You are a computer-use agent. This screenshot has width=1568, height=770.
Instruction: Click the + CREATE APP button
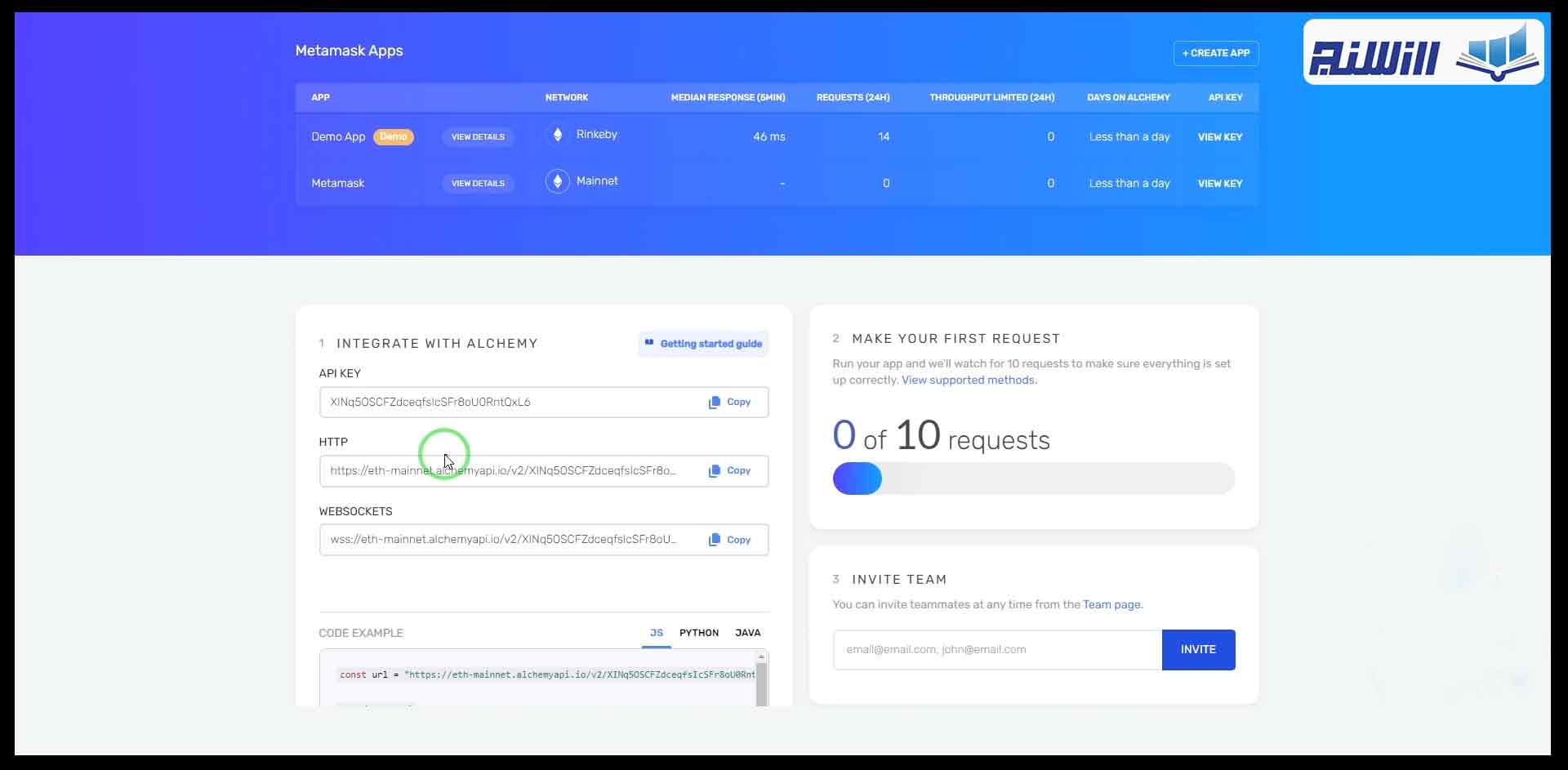pyautogui.click(x=1216, y=53)
